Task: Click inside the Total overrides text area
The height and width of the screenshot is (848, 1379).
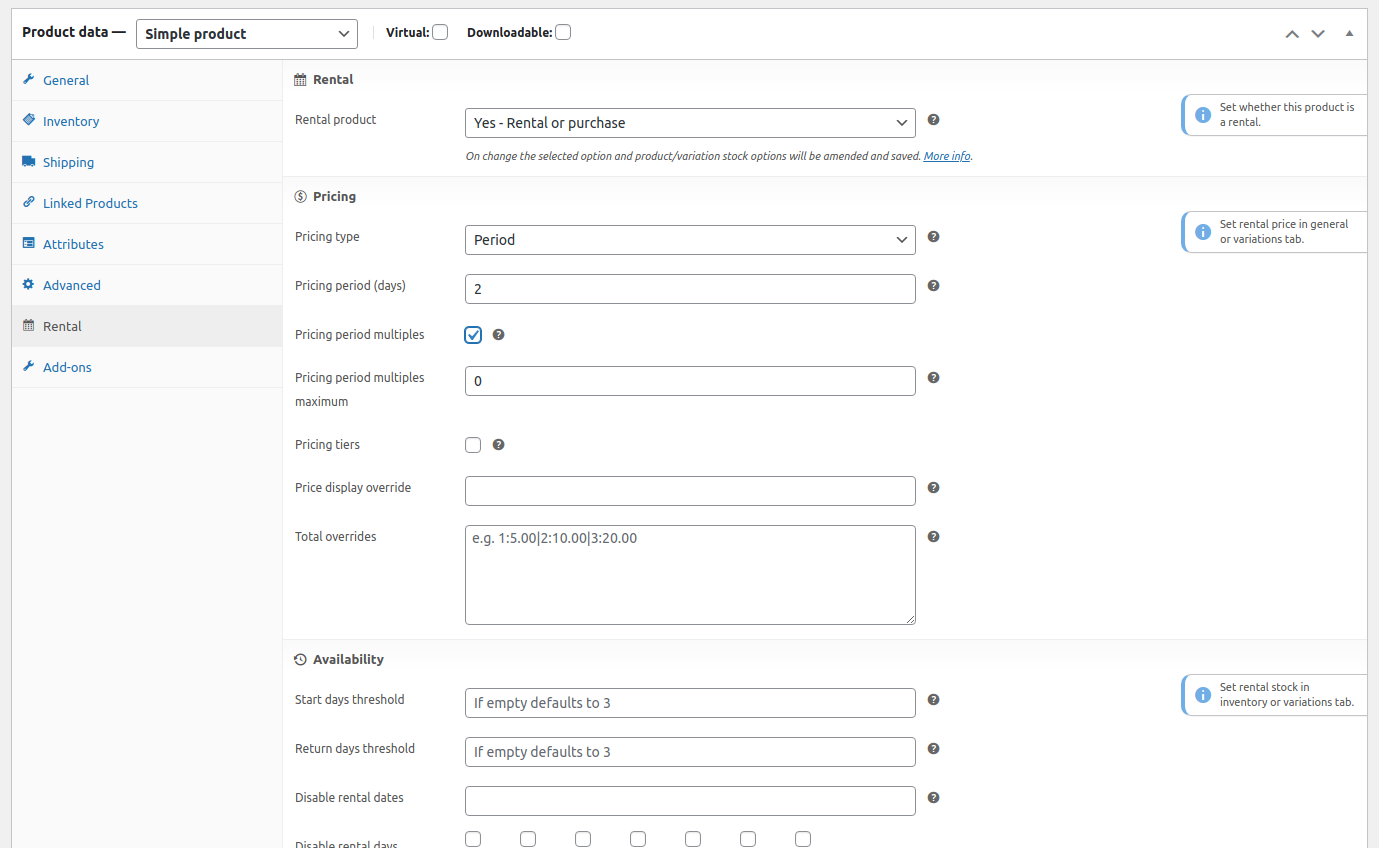Action: 689,574
